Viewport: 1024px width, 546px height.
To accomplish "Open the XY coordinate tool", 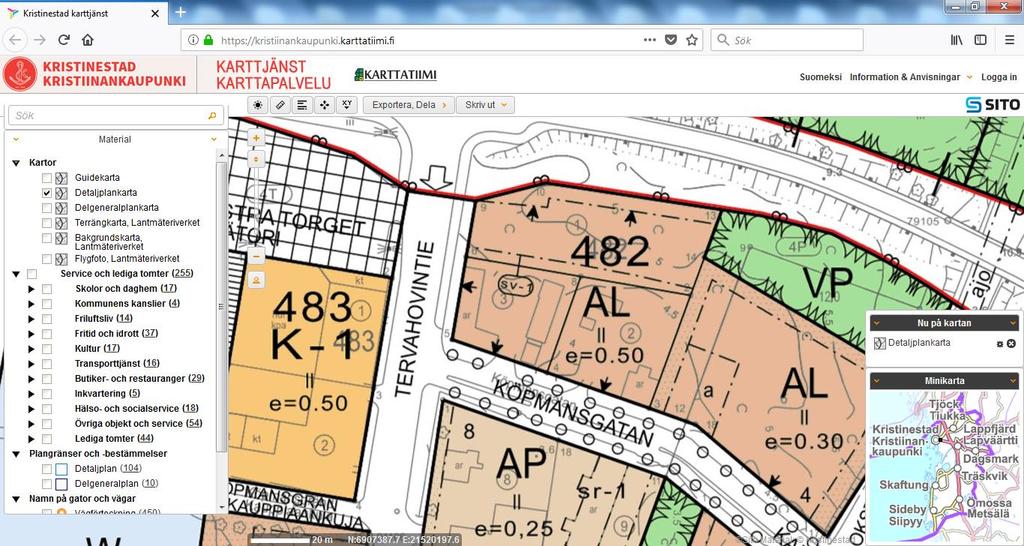I will pos(347,105).
